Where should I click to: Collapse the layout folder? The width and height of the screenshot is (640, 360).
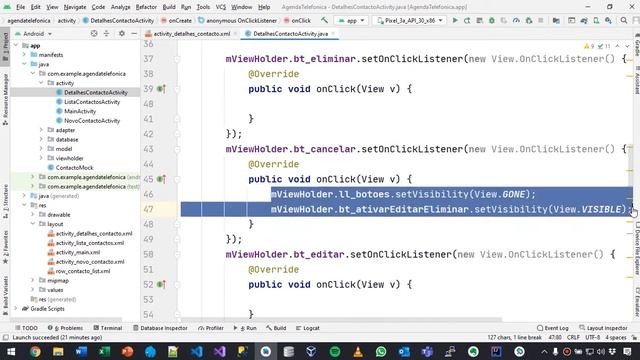(x=33, y=224)
